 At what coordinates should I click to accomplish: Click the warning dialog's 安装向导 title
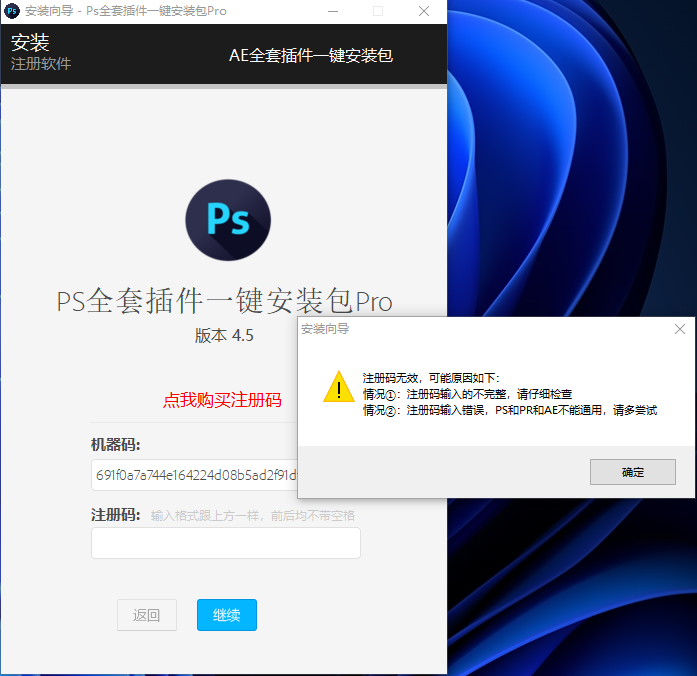325,329
